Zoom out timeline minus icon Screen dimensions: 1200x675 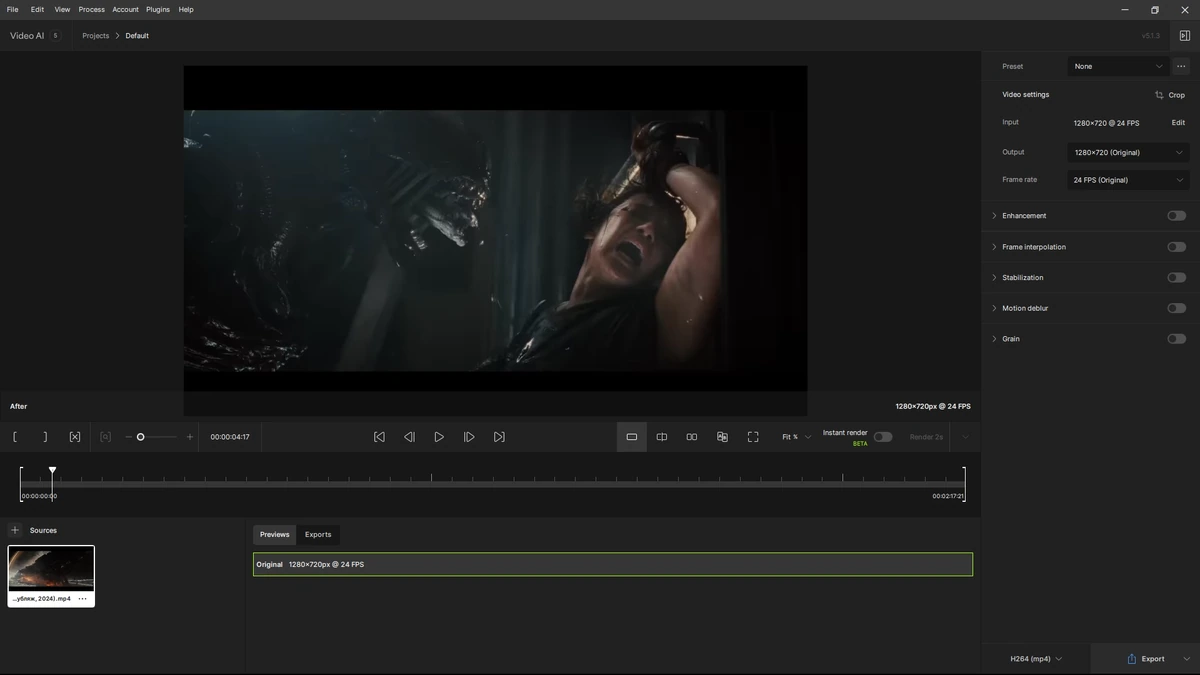(x=128, y=437)
